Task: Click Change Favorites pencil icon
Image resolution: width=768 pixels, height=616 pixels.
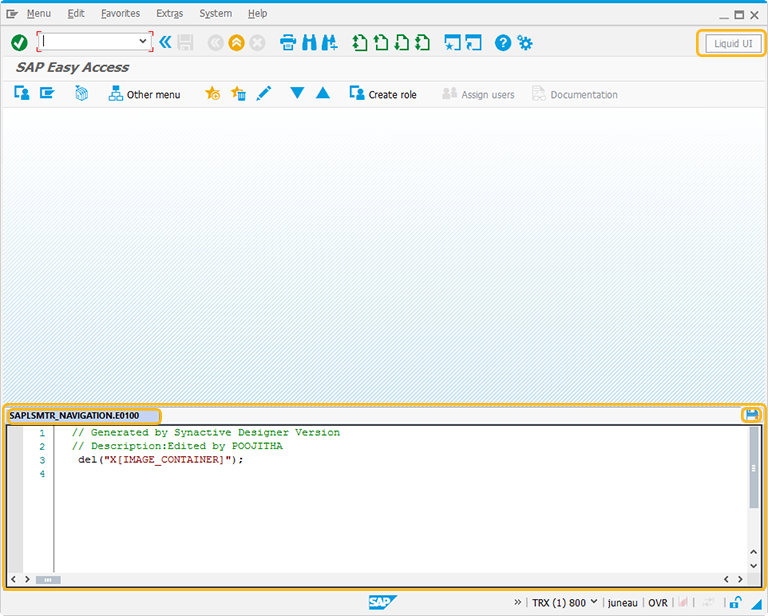Action: click(264, 93)
